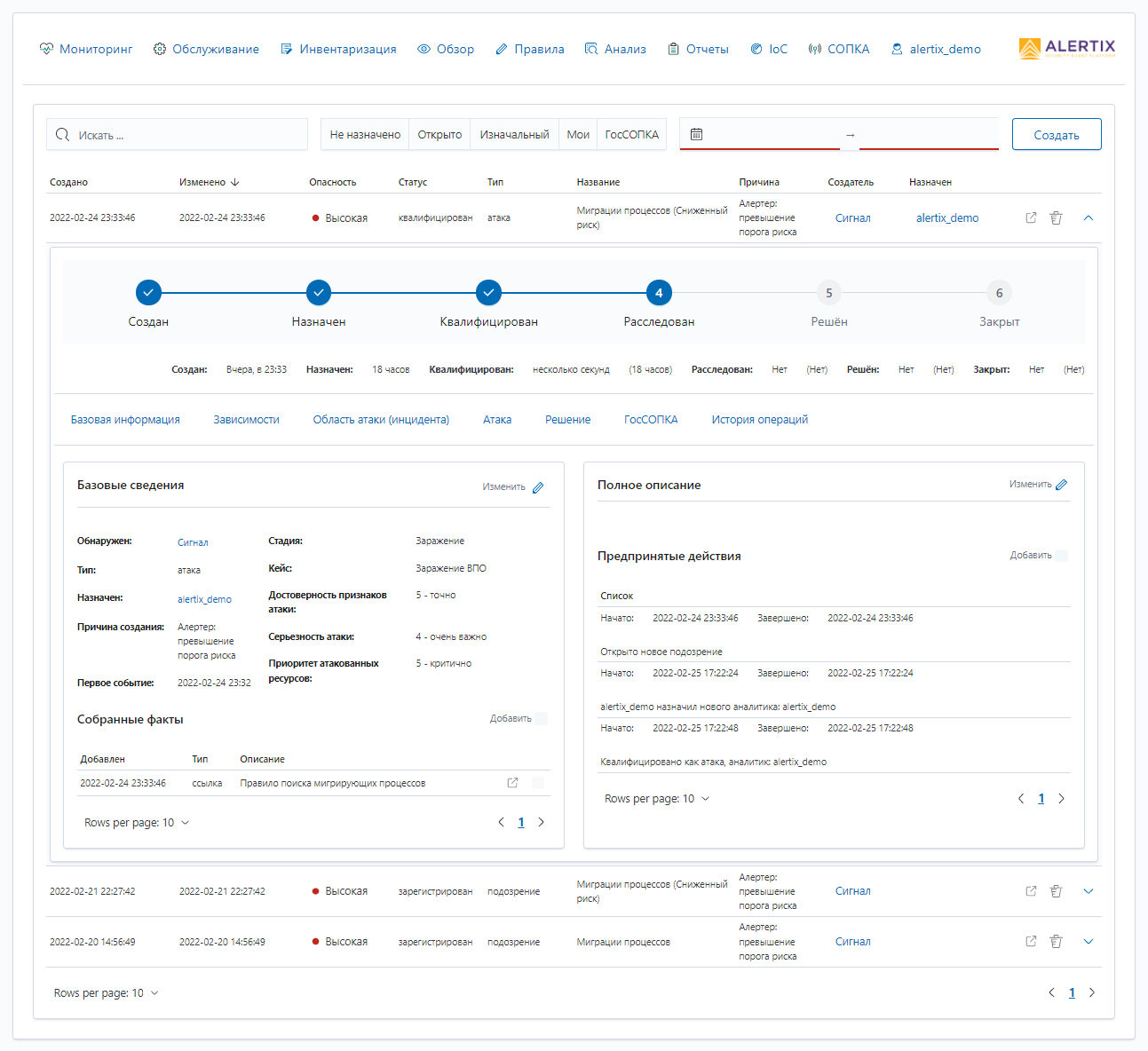The width and height of the screenshot is (1148, 1051).
Task: Click the Обслуживание gear icon
Action: (x=161, y=49)
